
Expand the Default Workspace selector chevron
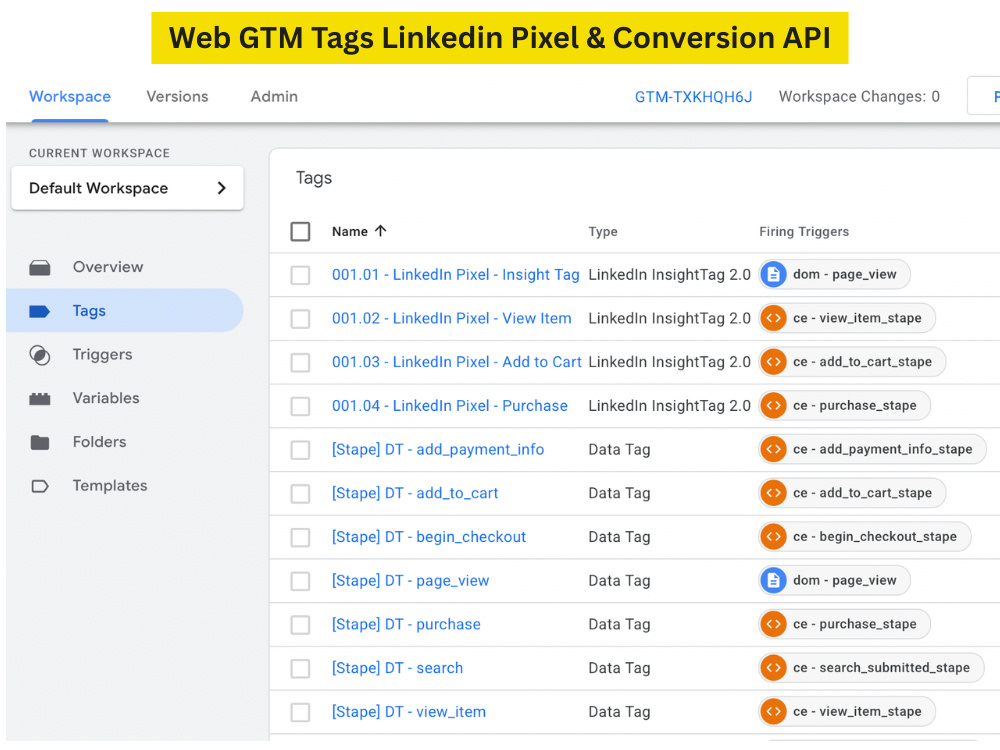[x=221, y=188]
